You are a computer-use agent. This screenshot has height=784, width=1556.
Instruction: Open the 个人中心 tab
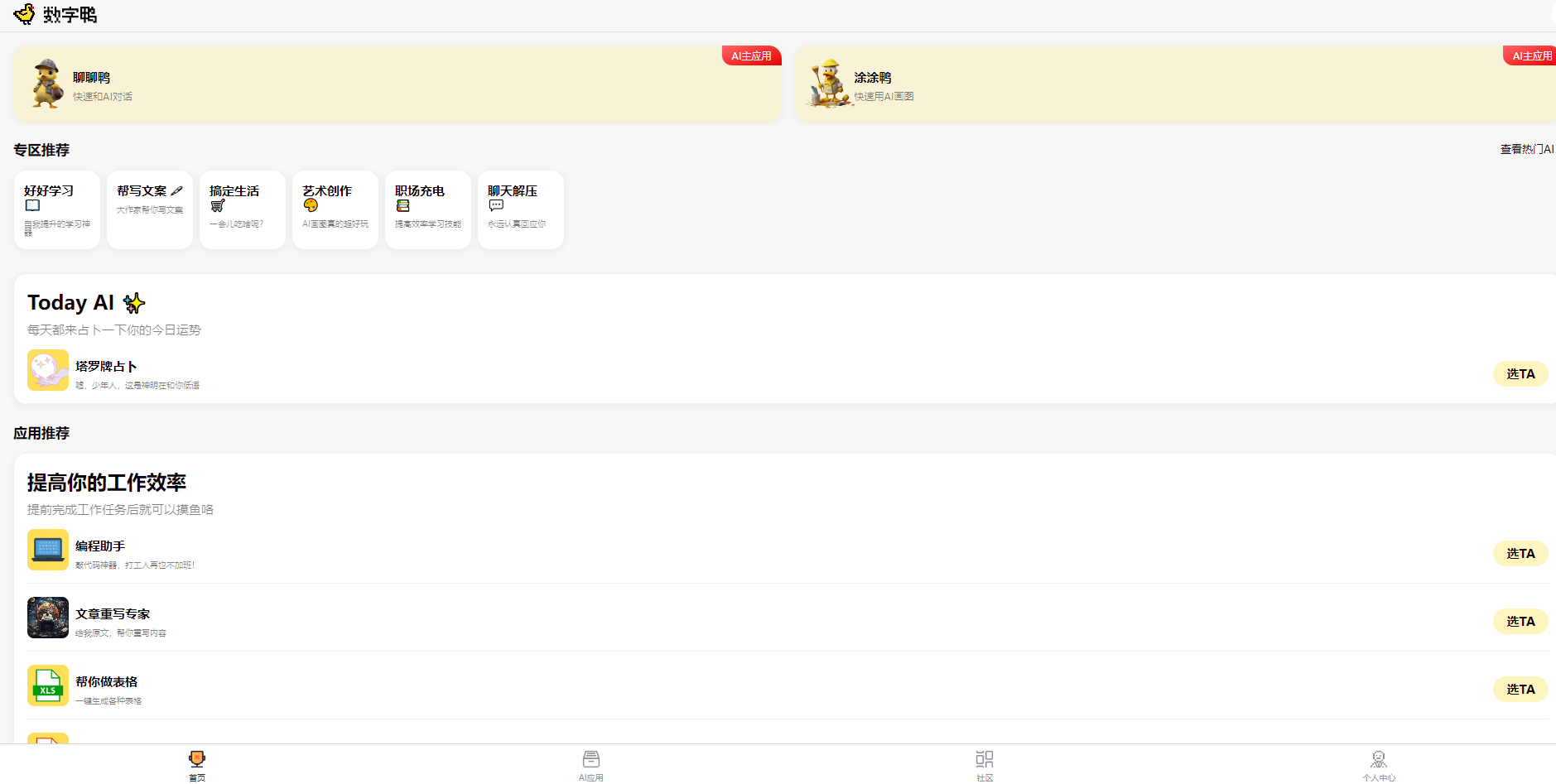coord(1378,765)
